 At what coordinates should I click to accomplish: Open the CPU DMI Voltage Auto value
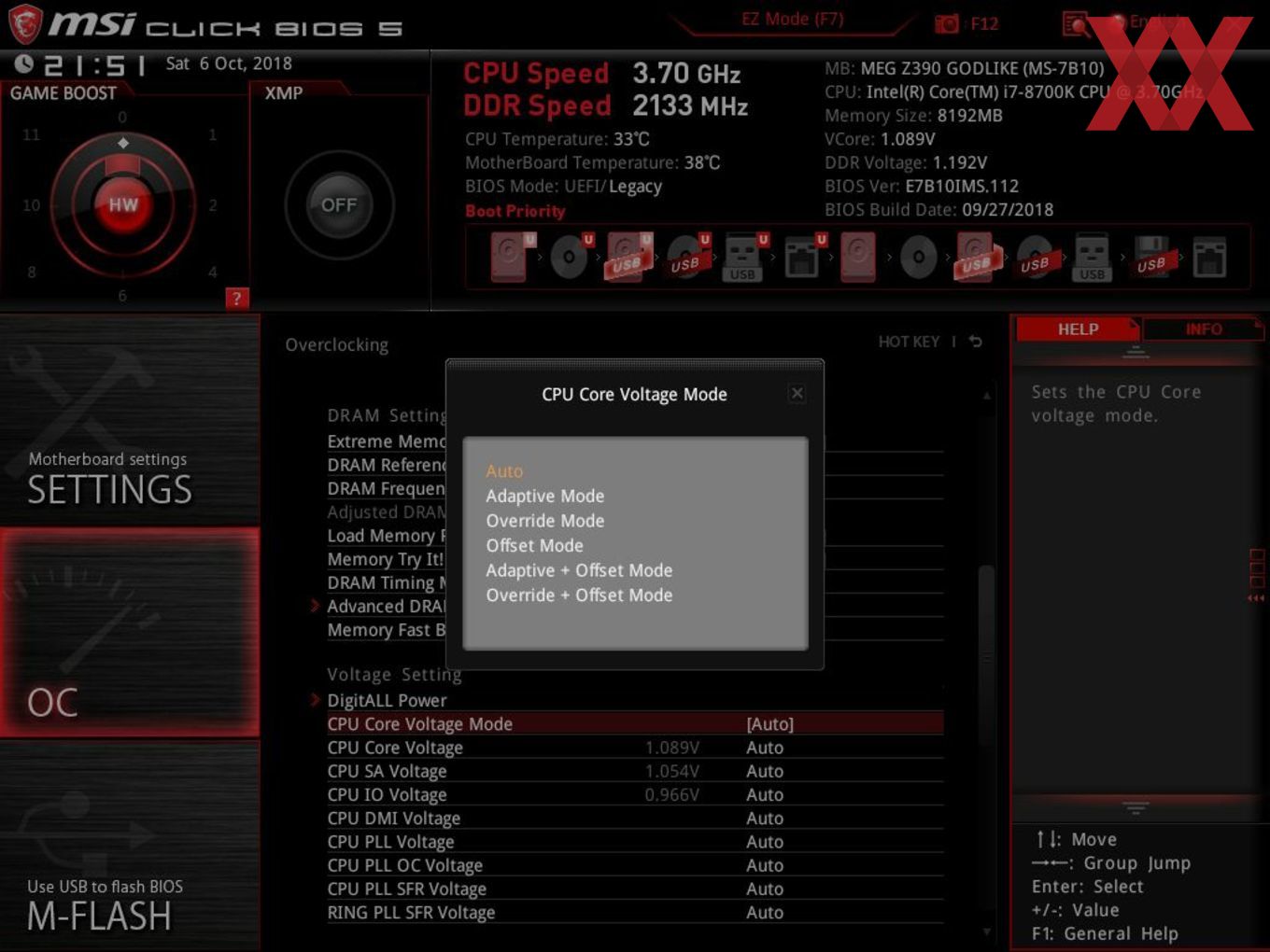click(x=764, y=819)
